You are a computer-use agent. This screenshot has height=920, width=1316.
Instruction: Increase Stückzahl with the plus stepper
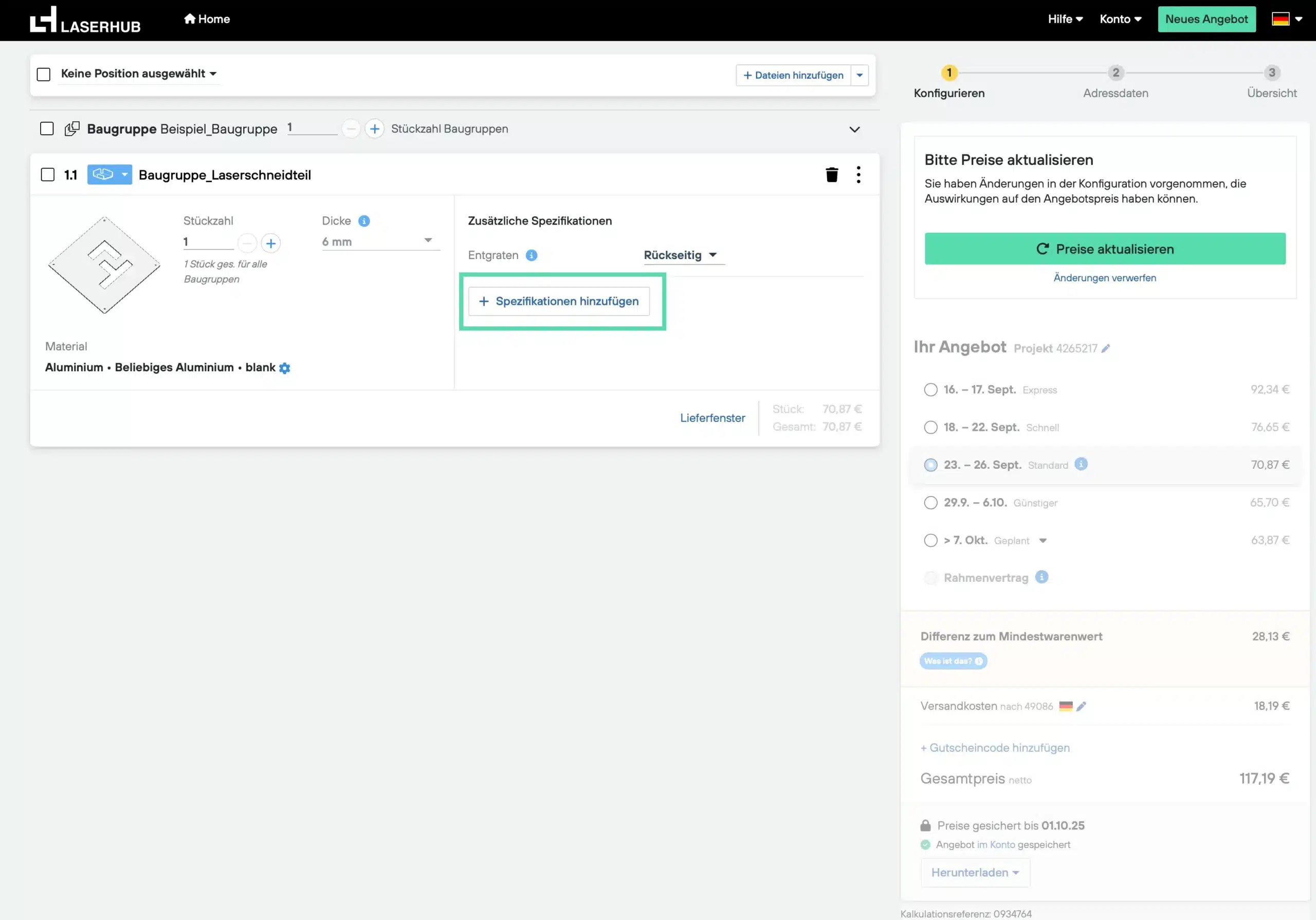click(270, 244)
